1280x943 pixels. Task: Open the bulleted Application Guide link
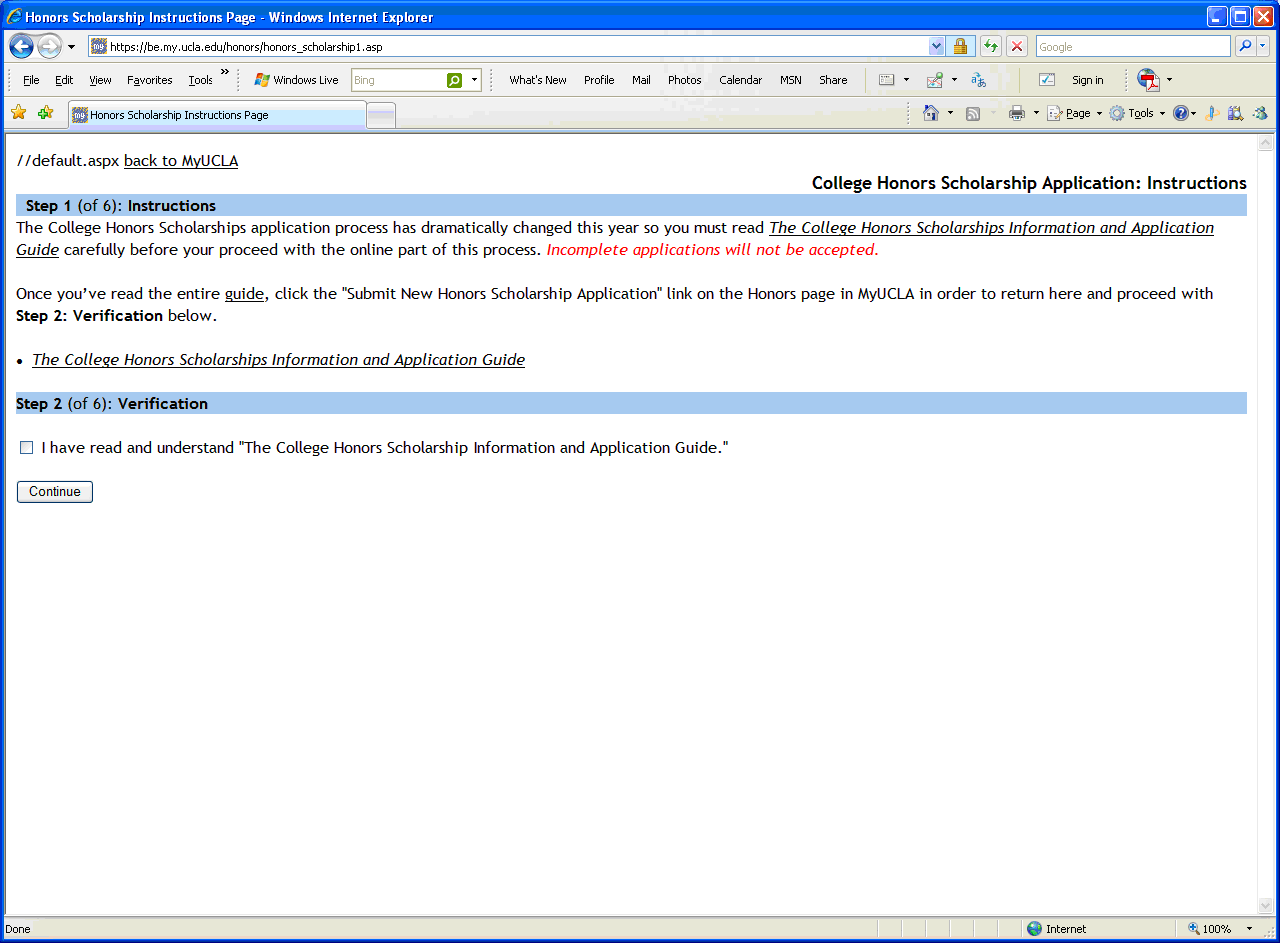(x=278, y=360)
